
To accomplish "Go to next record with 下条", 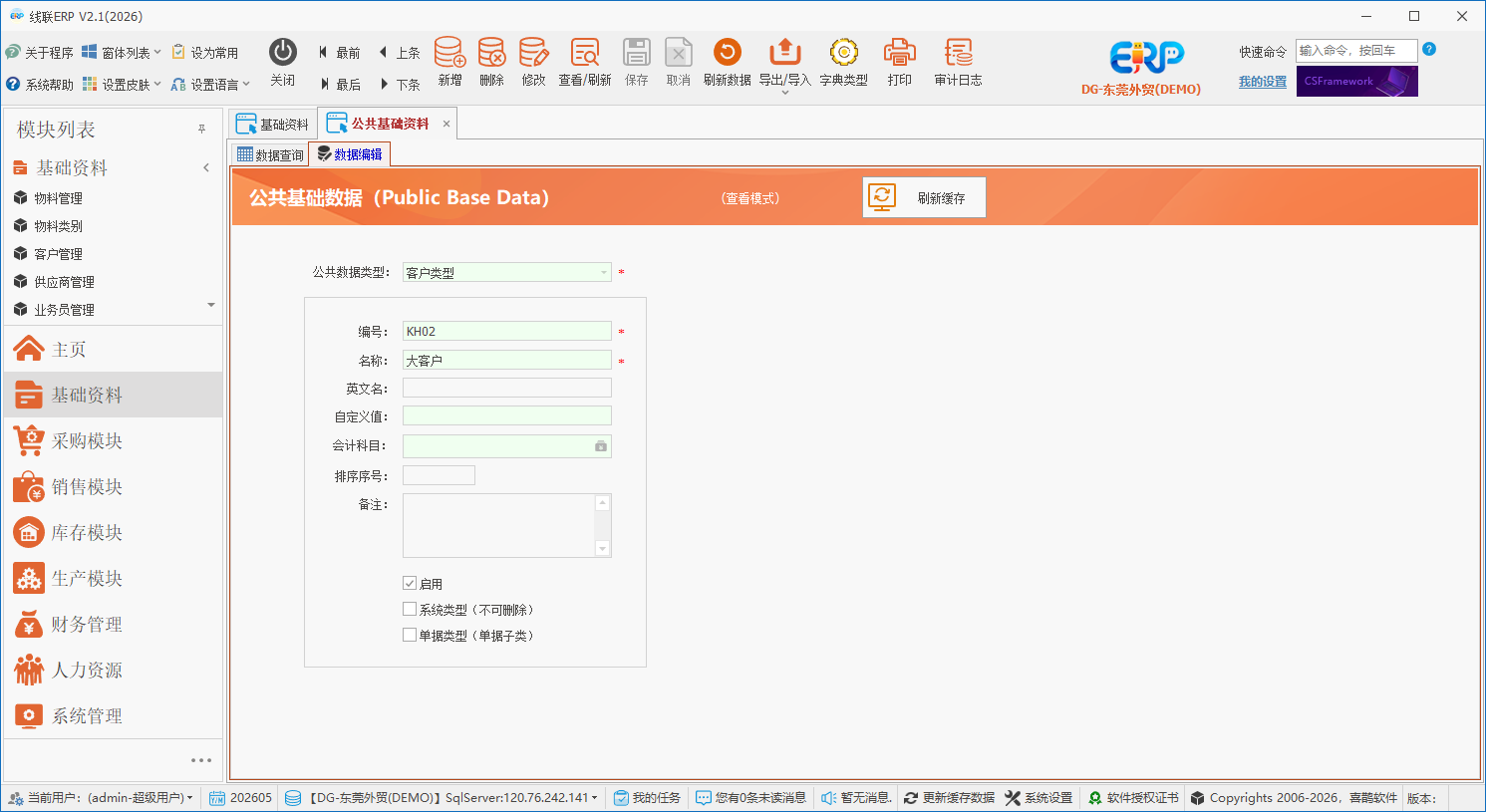I will 400,85.
